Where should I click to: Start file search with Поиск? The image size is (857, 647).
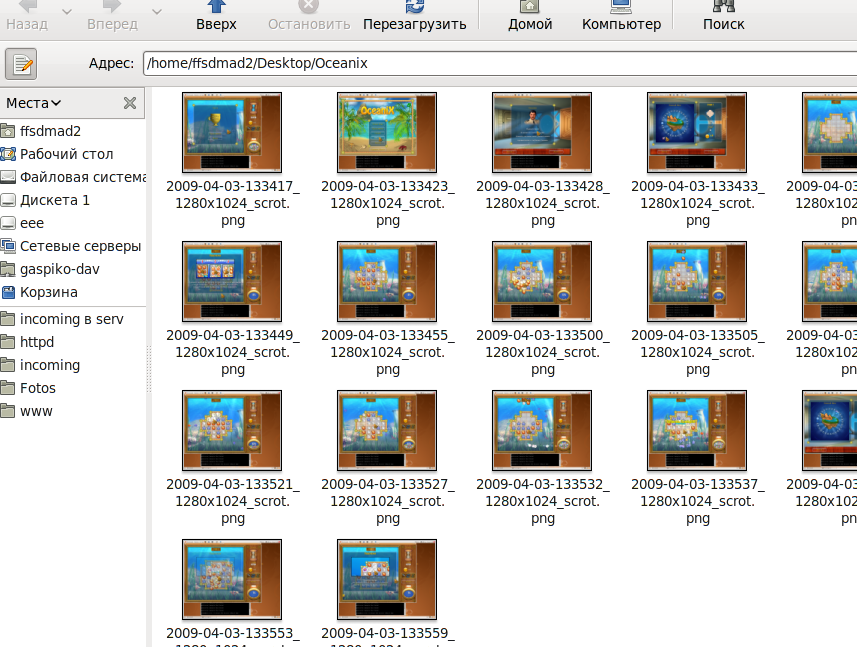(x=724, y=16)
